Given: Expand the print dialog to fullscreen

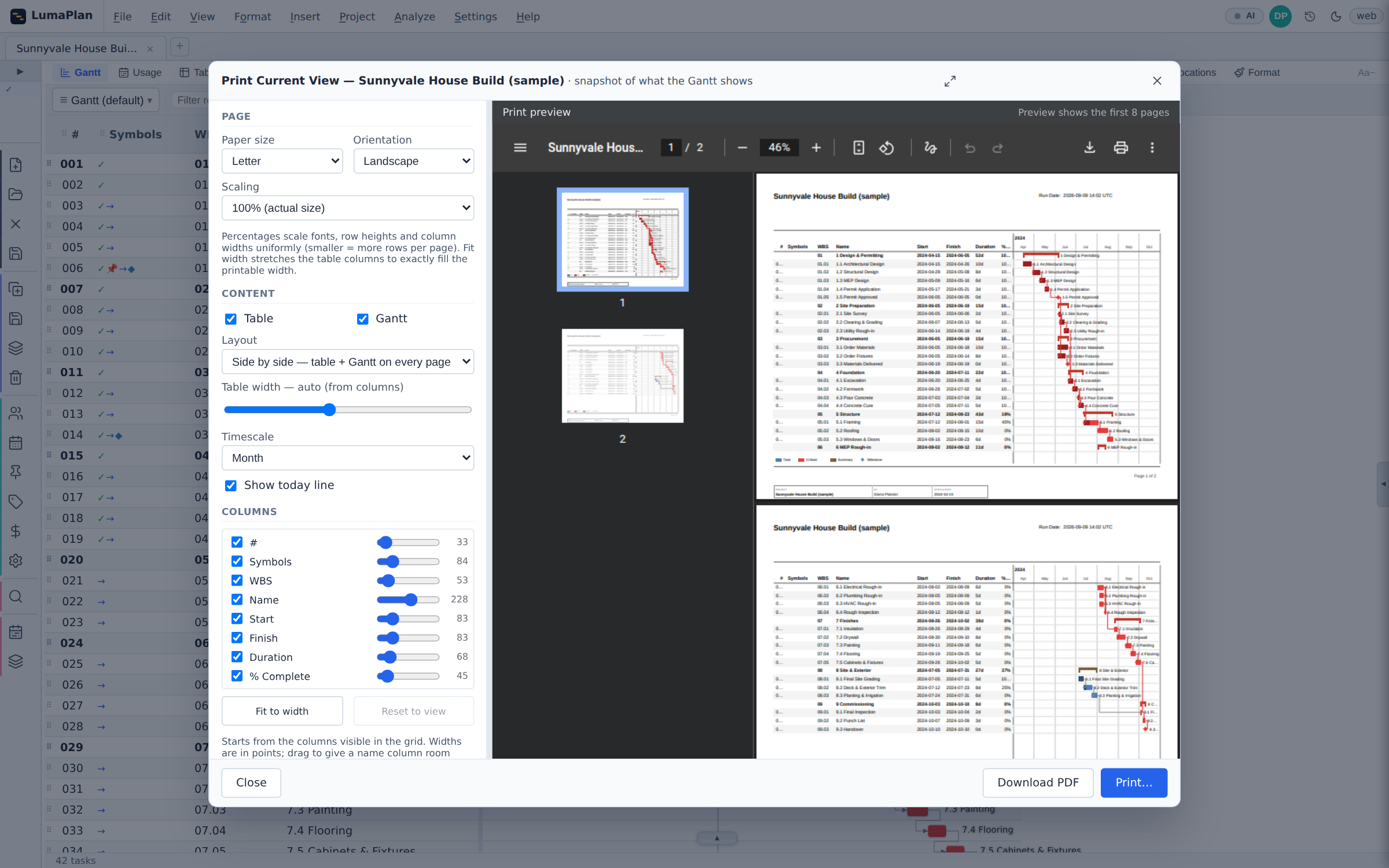Looking at the screenshot, I should point(950,81).
